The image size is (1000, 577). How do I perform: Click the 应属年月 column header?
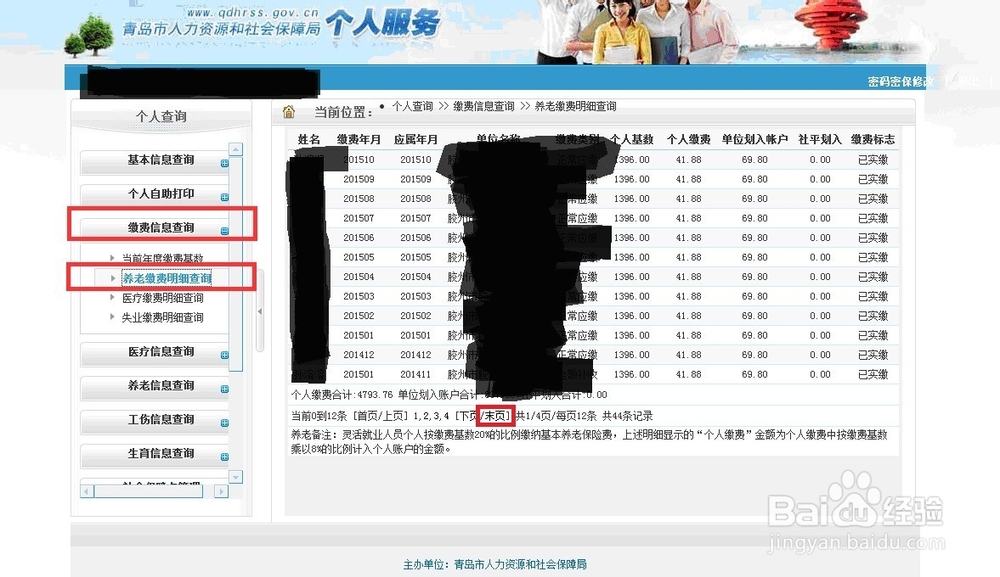click(x=416, y=139)
